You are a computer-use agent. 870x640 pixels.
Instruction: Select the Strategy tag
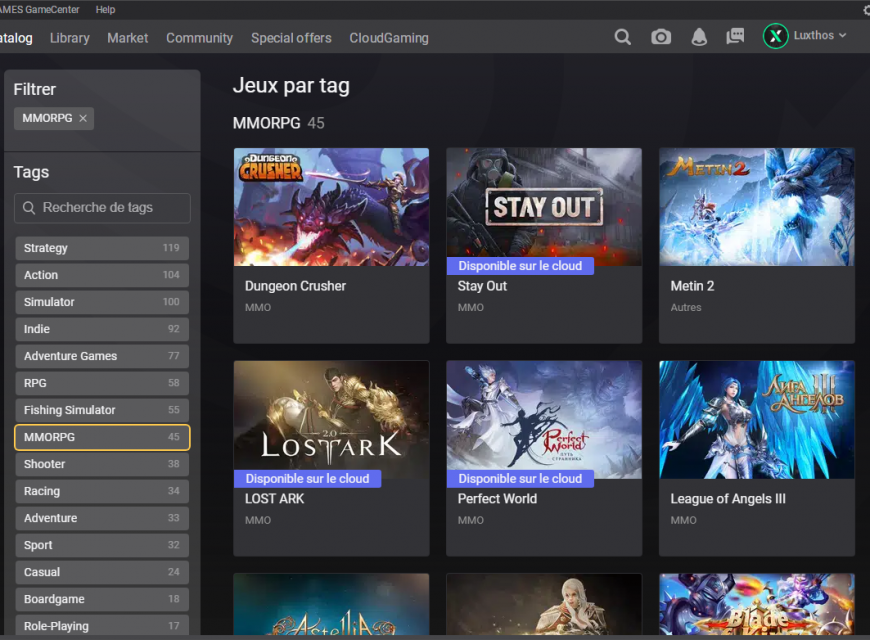102,248
